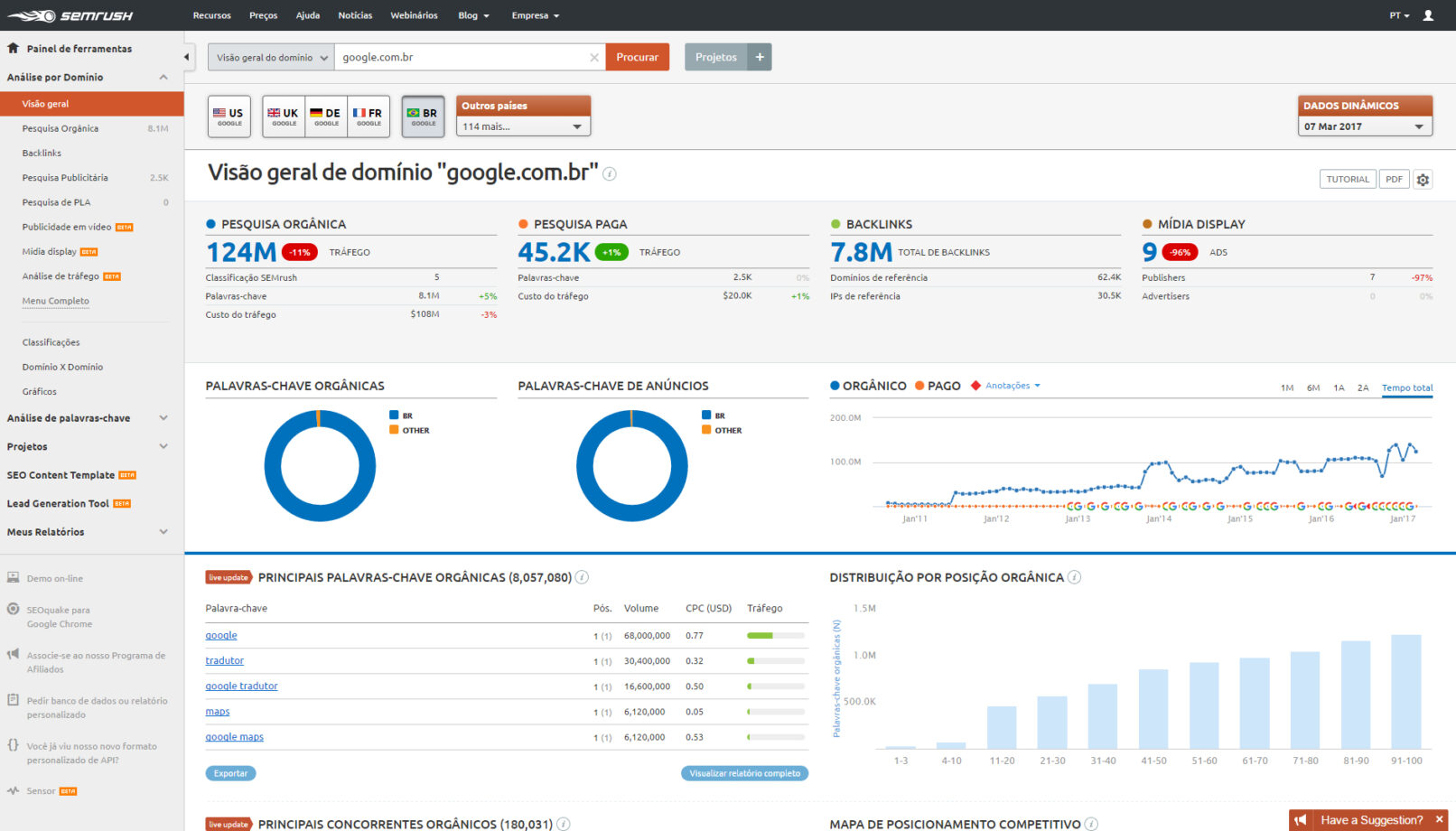1456x831 pixels.
Task: Select the US Google database flag
Action: pos(229,117)
